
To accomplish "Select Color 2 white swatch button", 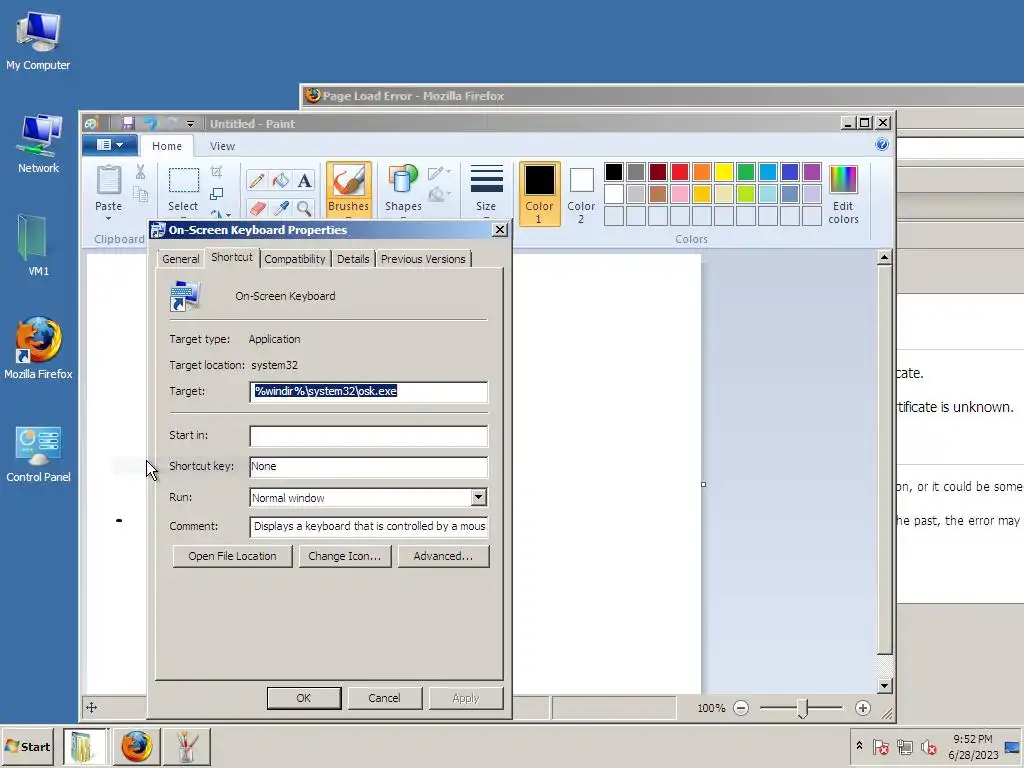I will [581, 194].
